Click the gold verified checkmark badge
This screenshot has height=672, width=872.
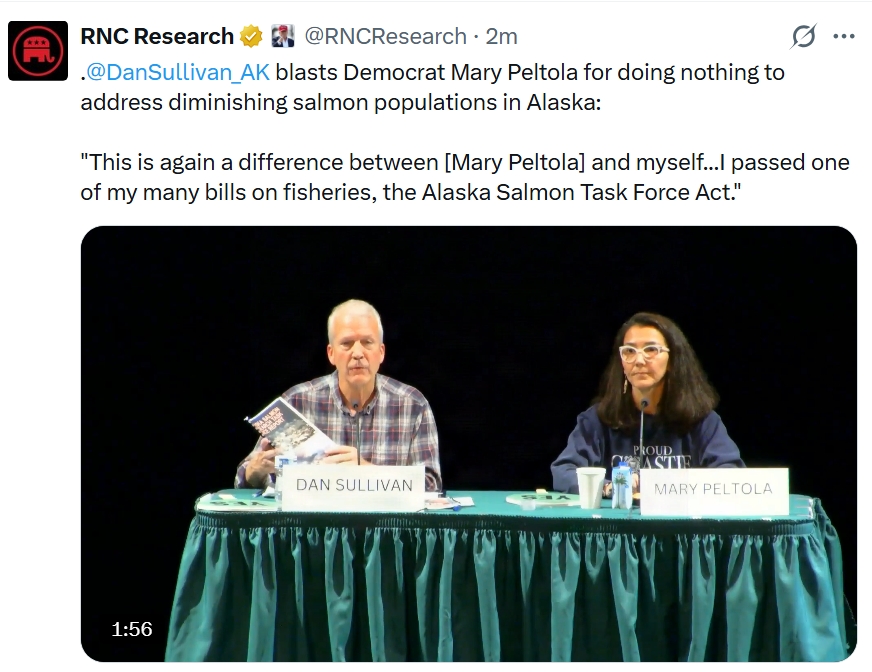pyautogui.click(x=251, y=36)
